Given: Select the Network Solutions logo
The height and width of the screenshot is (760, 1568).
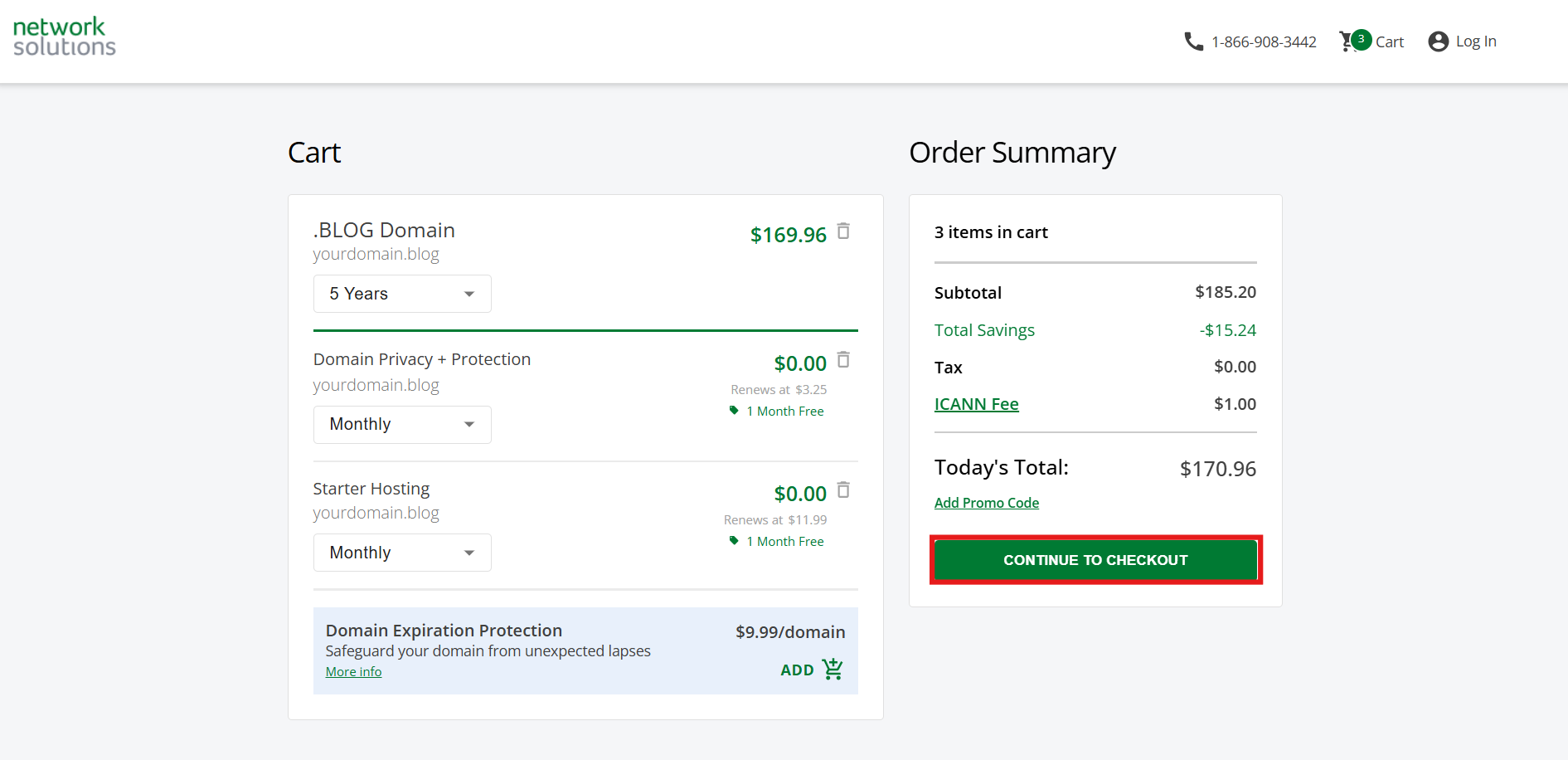Looking at the screenshot, I should tap(64, 36).
